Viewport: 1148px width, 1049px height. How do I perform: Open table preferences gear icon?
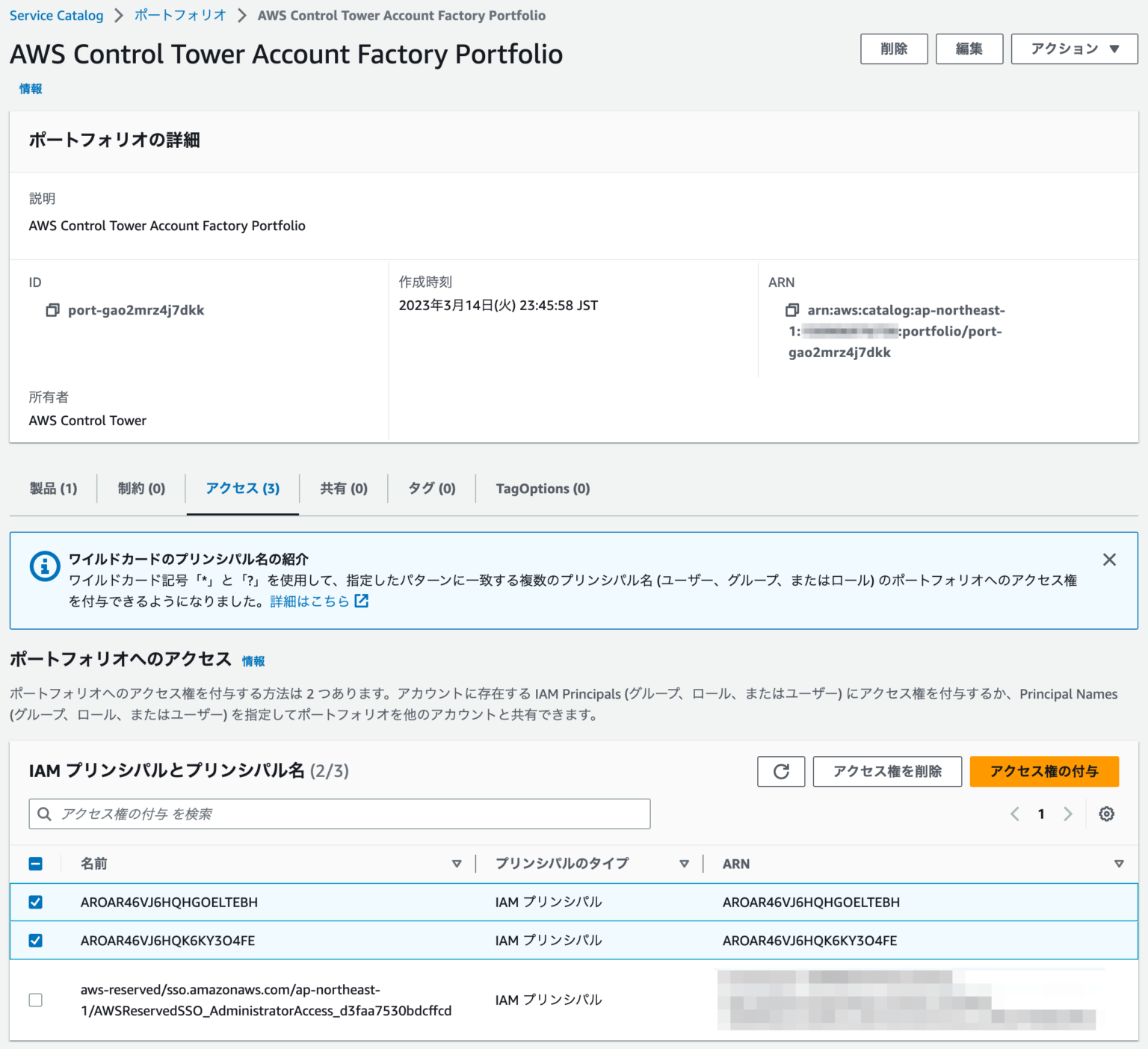pos(1107,814)
